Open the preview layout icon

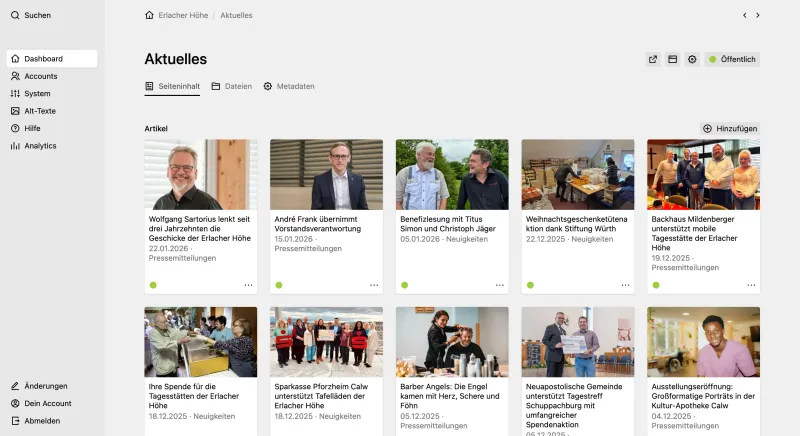point(672,59)
